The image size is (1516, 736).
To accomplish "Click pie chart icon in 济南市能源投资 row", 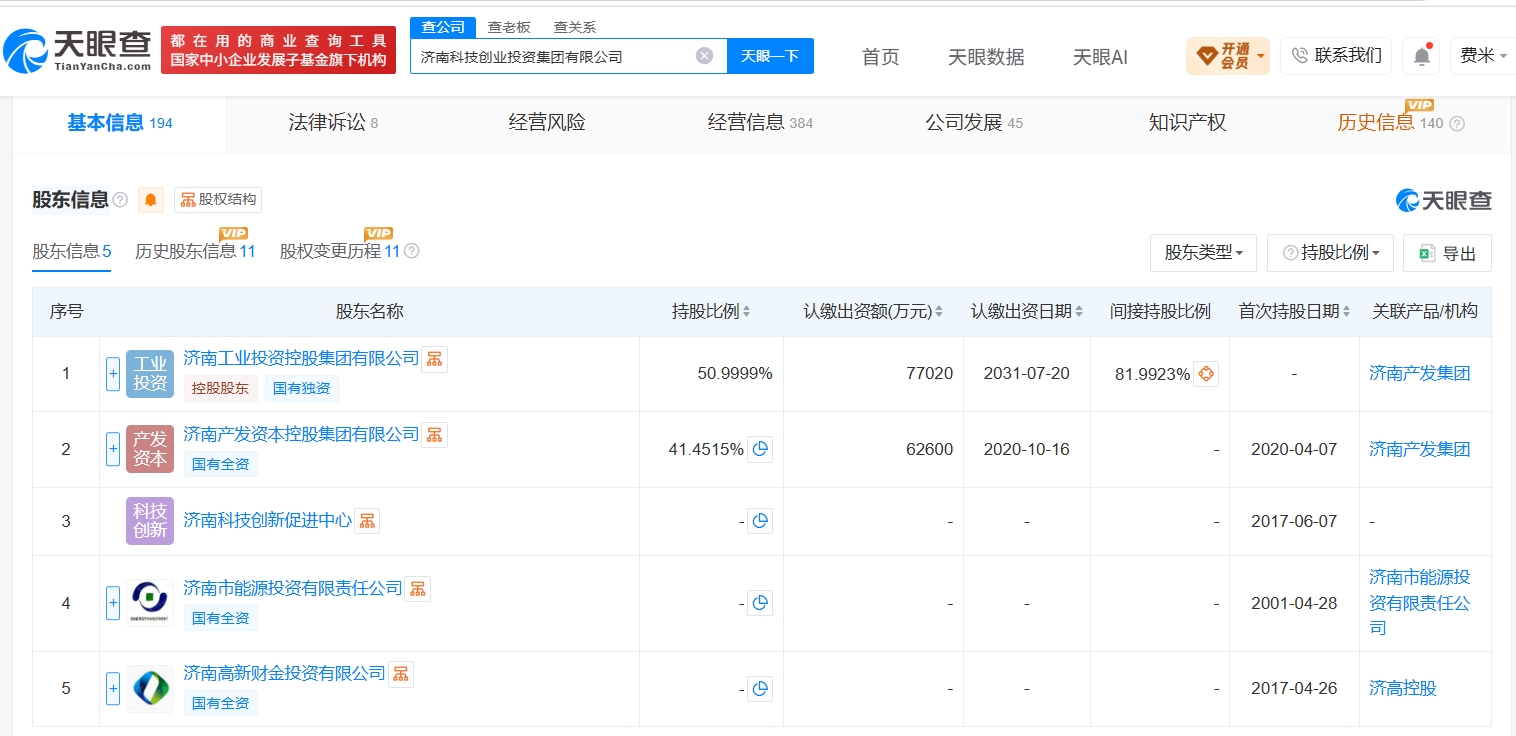I will tap(760, 603).
